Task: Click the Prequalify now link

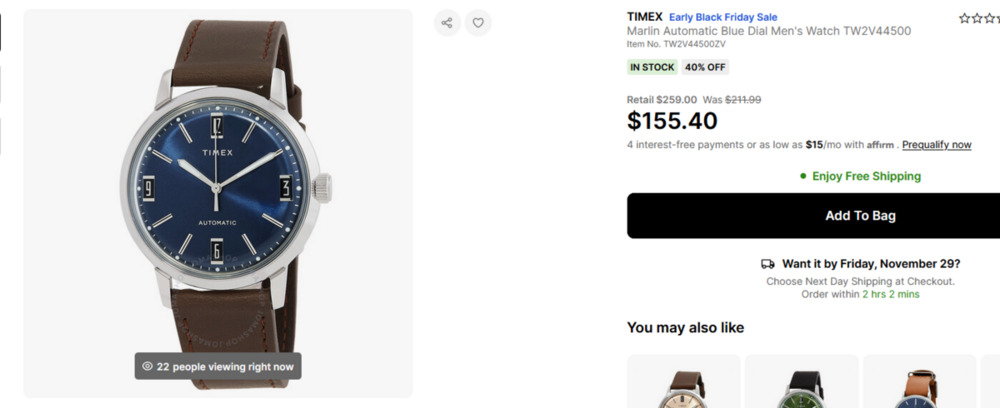Action: coord(936,145)
